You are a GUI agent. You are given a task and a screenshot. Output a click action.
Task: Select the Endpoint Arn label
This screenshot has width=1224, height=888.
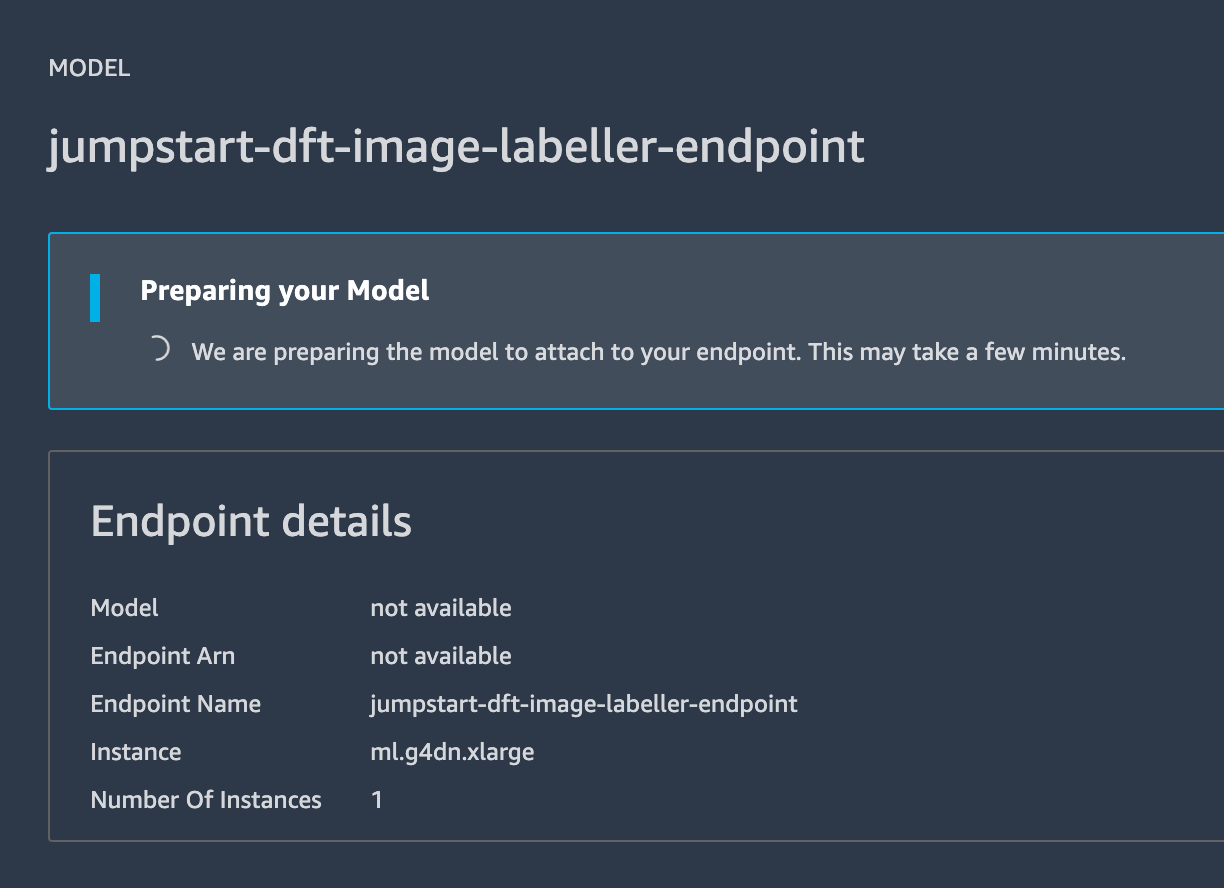click(163, 655)
